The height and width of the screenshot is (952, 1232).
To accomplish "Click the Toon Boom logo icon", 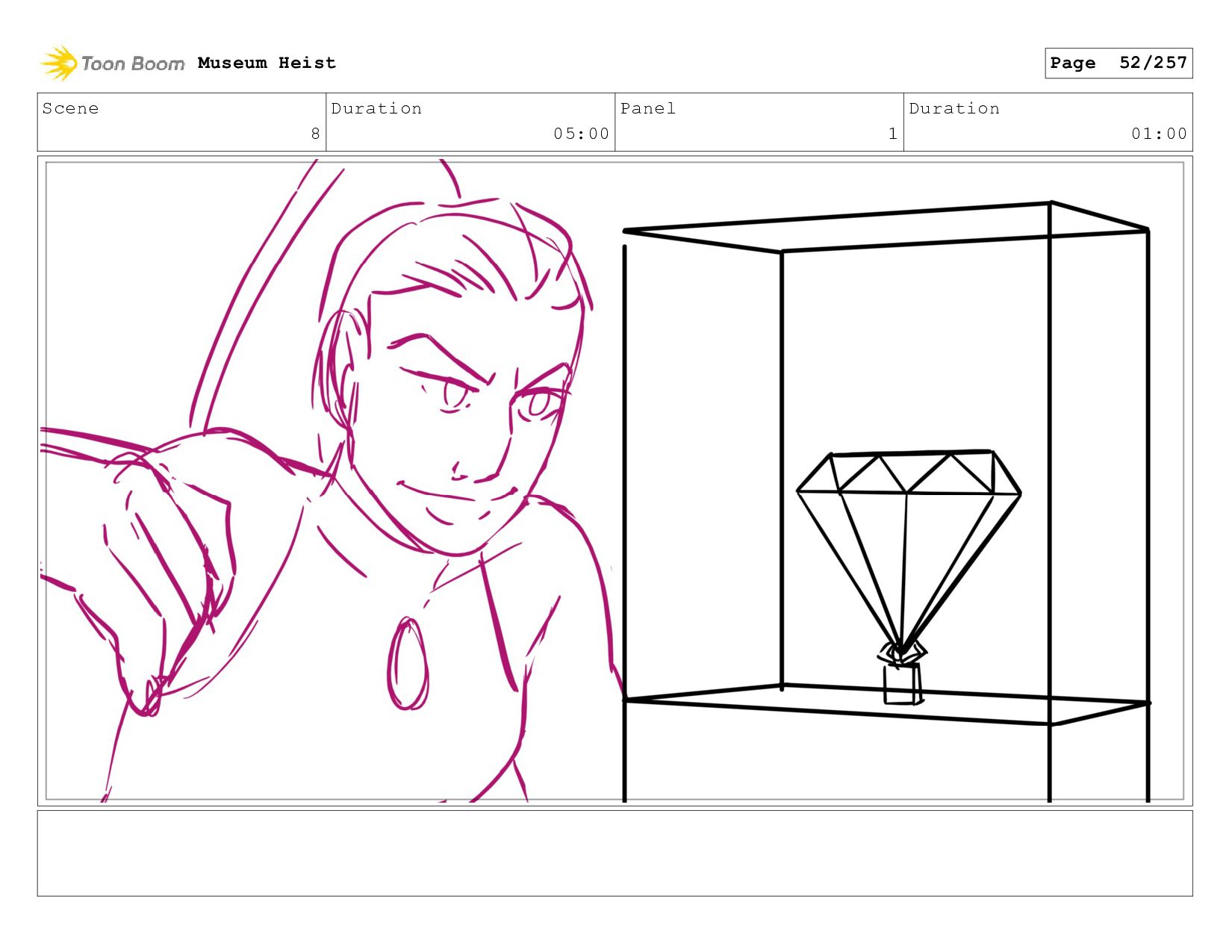I will coord(59,63).
